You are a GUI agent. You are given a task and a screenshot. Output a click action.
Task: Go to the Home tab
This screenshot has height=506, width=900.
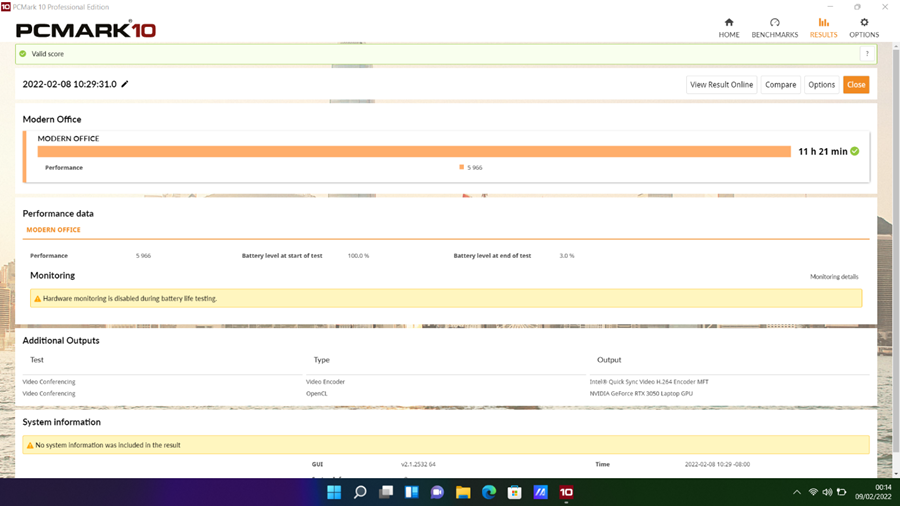tap(728, 28)
